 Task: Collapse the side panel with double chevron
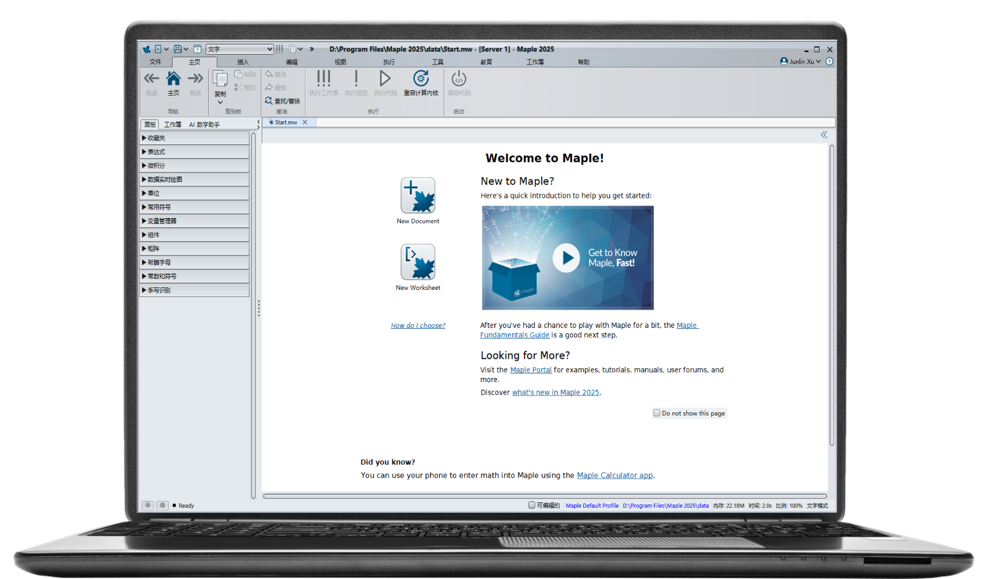[x=824, y=135]
